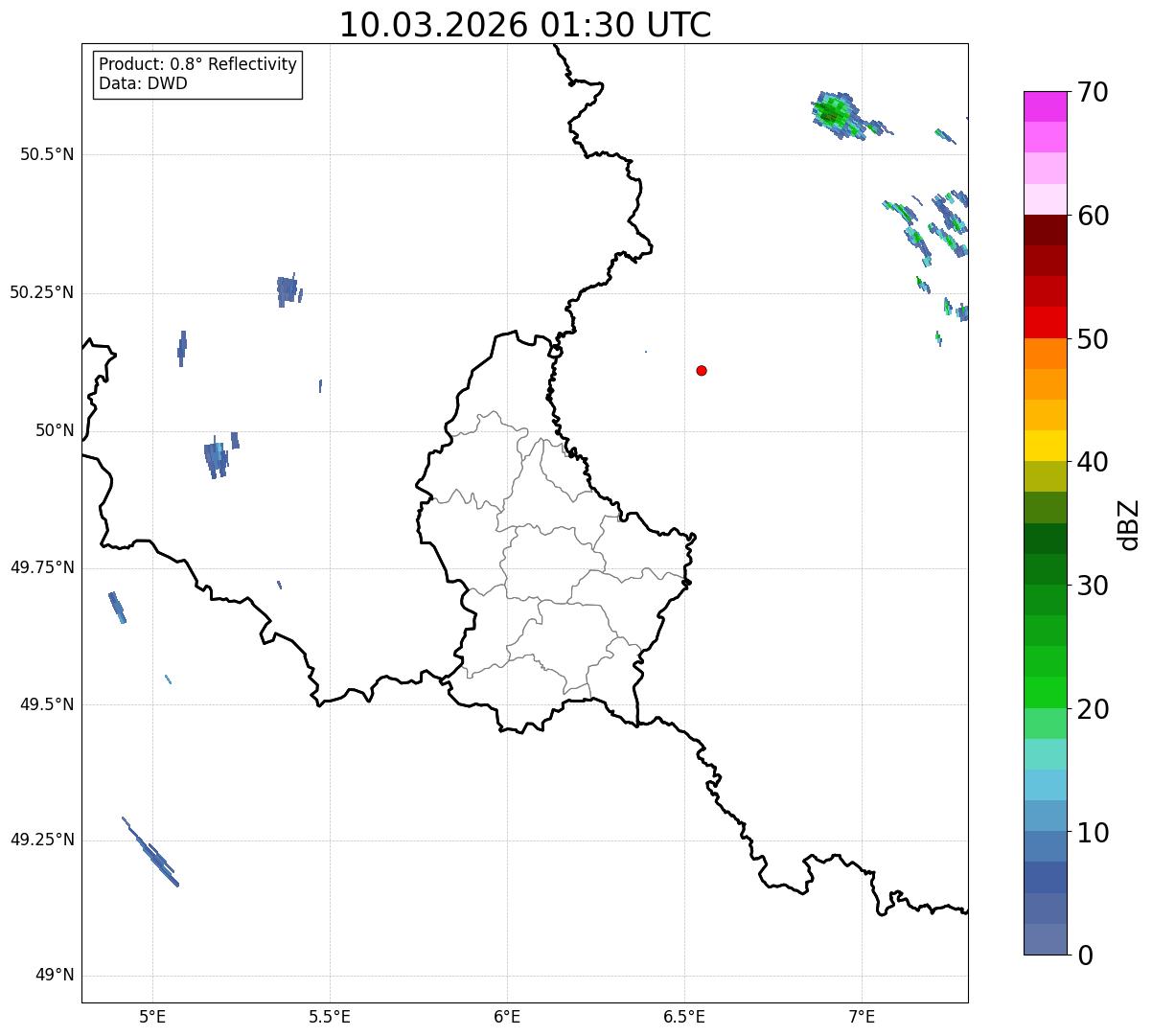Click the longitude label '5°E'

pyautogui.click(x=152, y=1016)
